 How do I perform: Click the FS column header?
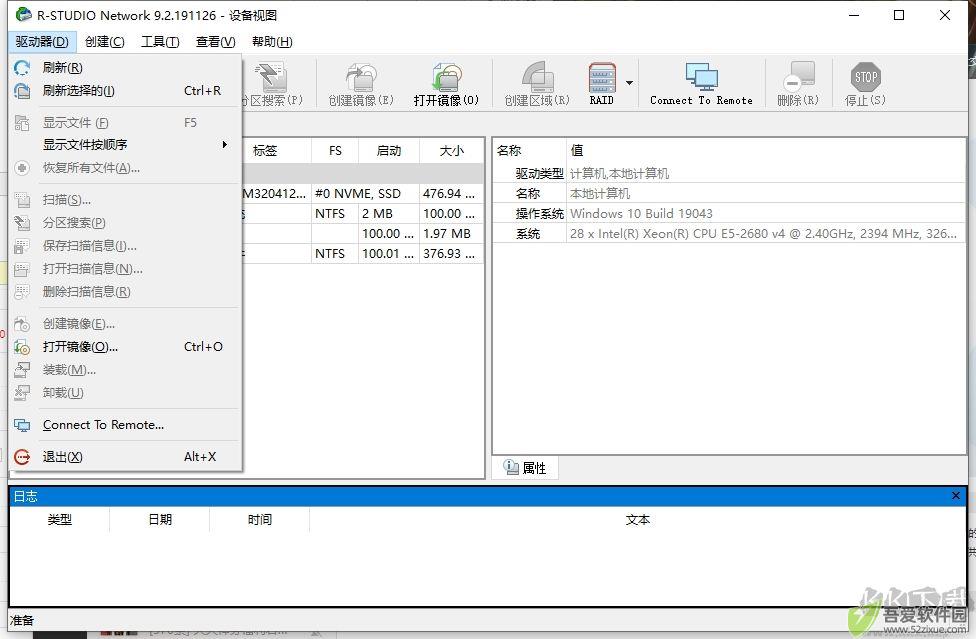(x=335, y=151)
